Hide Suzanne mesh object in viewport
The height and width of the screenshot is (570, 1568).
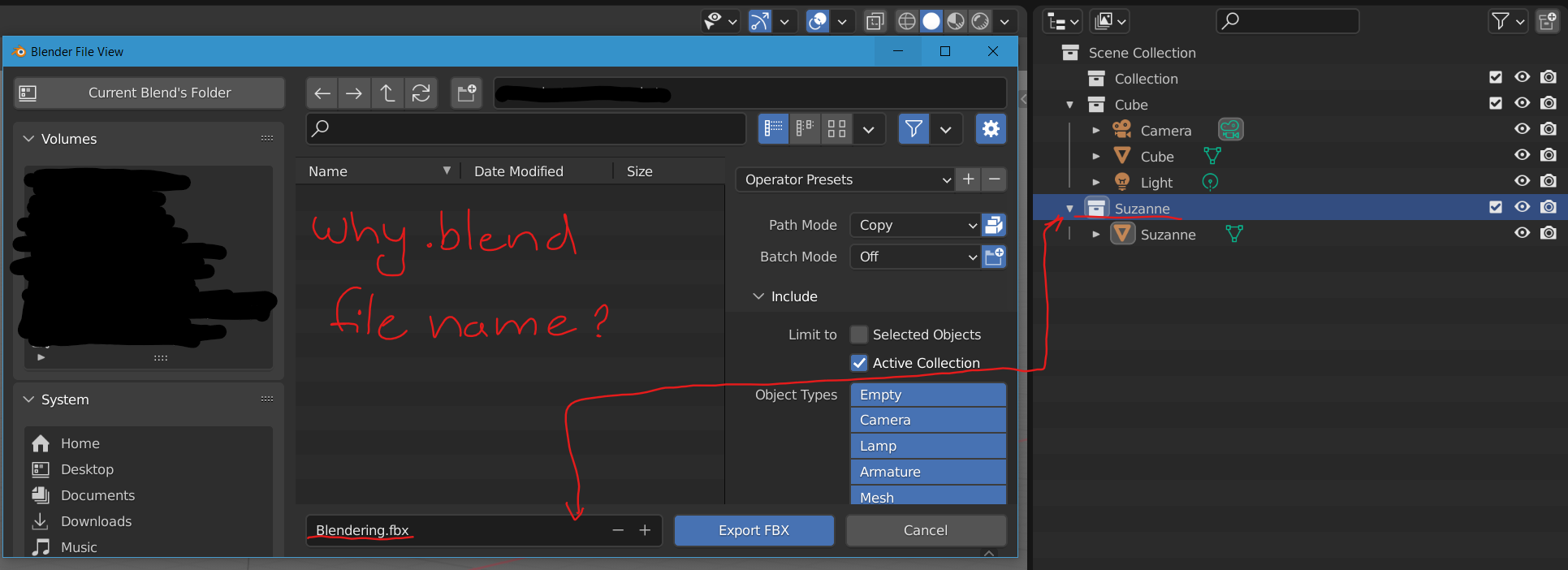1523,233
